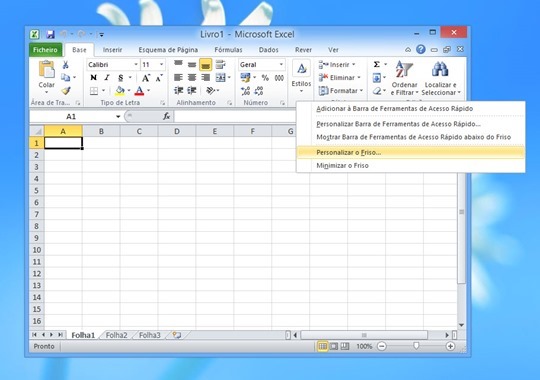This screenshot has width=540, height=380.
Task: Toggle middle vertical alignment
Action: click(x=192, y=64)
